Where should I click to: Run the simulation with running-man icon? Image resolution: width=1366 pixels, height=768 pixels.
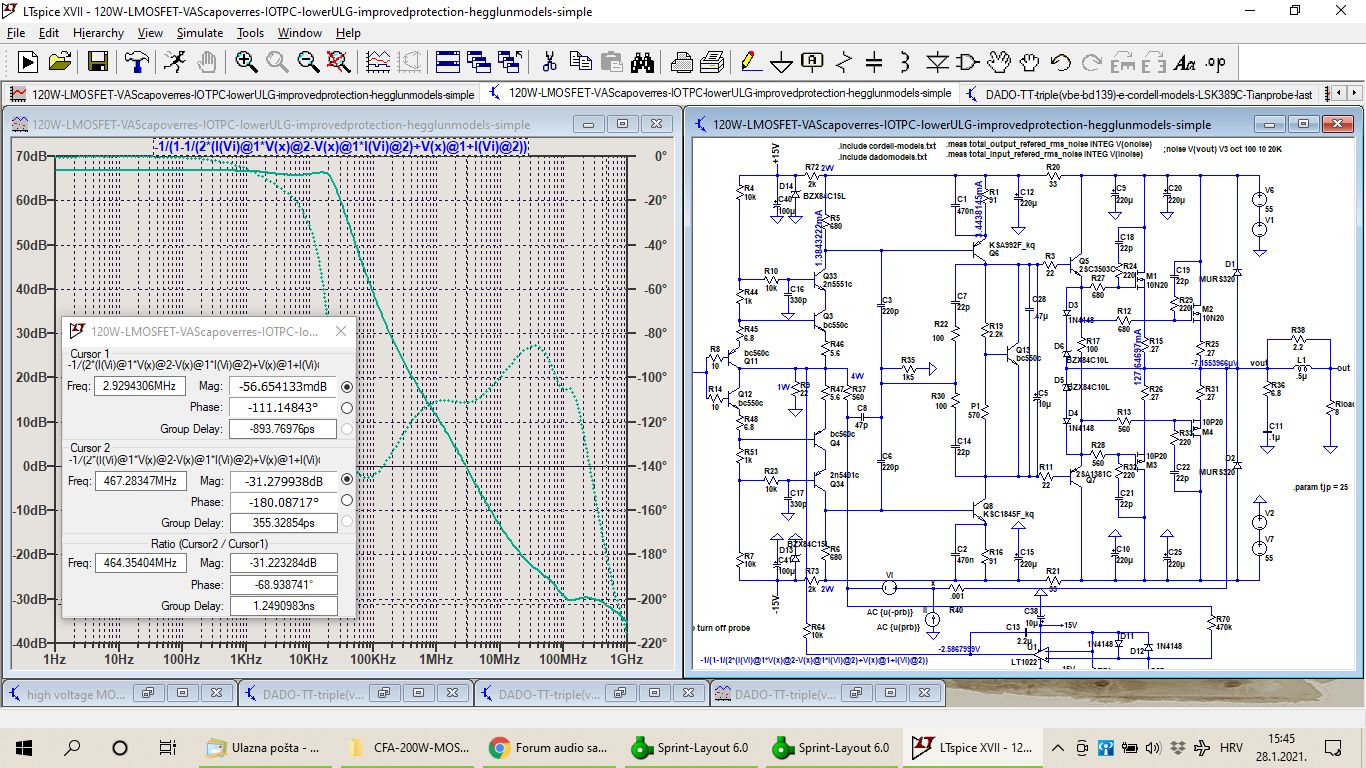[x=174, y=62]
